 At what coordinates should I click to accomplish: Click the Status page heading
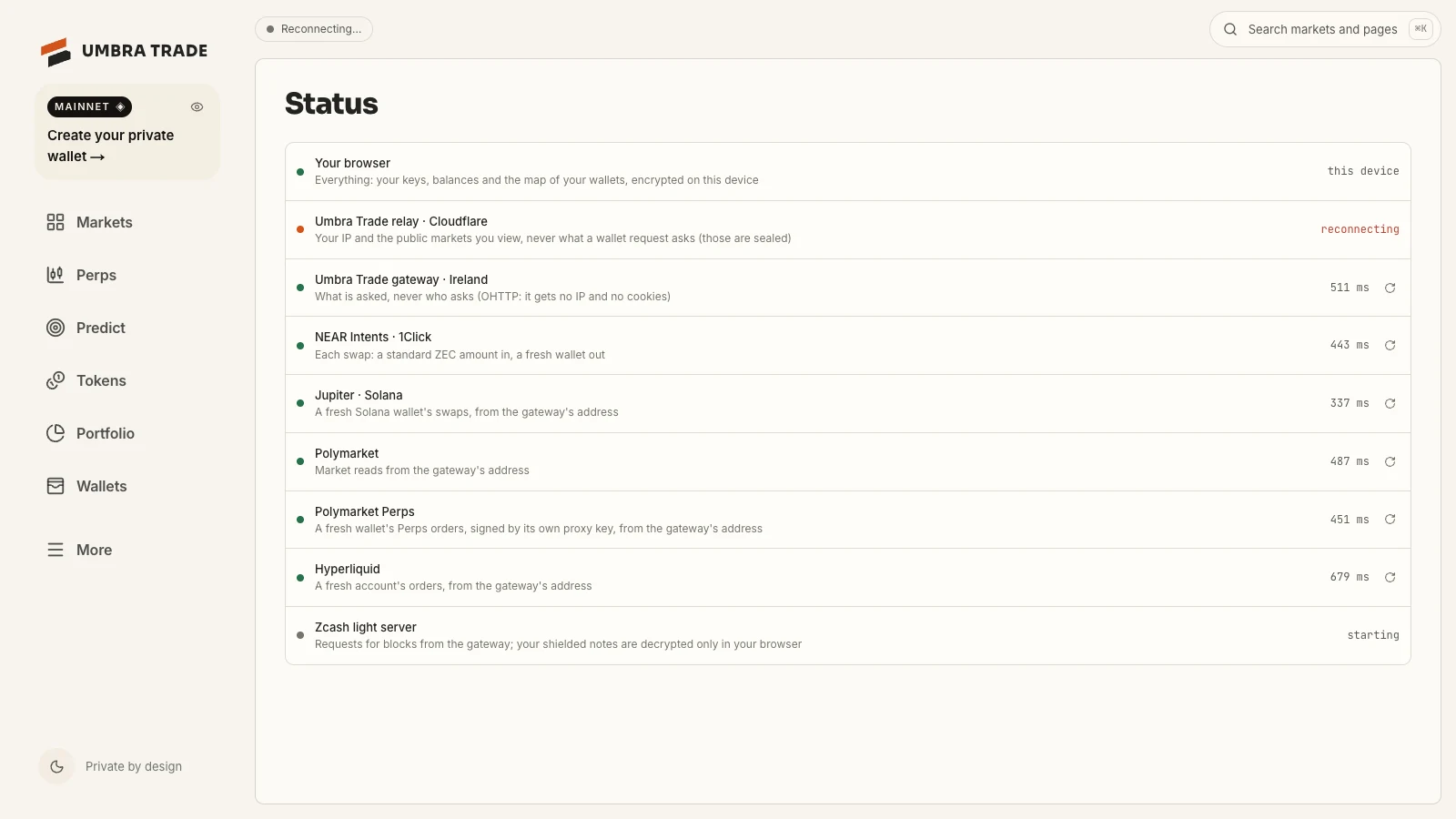(x=331, y=104)
